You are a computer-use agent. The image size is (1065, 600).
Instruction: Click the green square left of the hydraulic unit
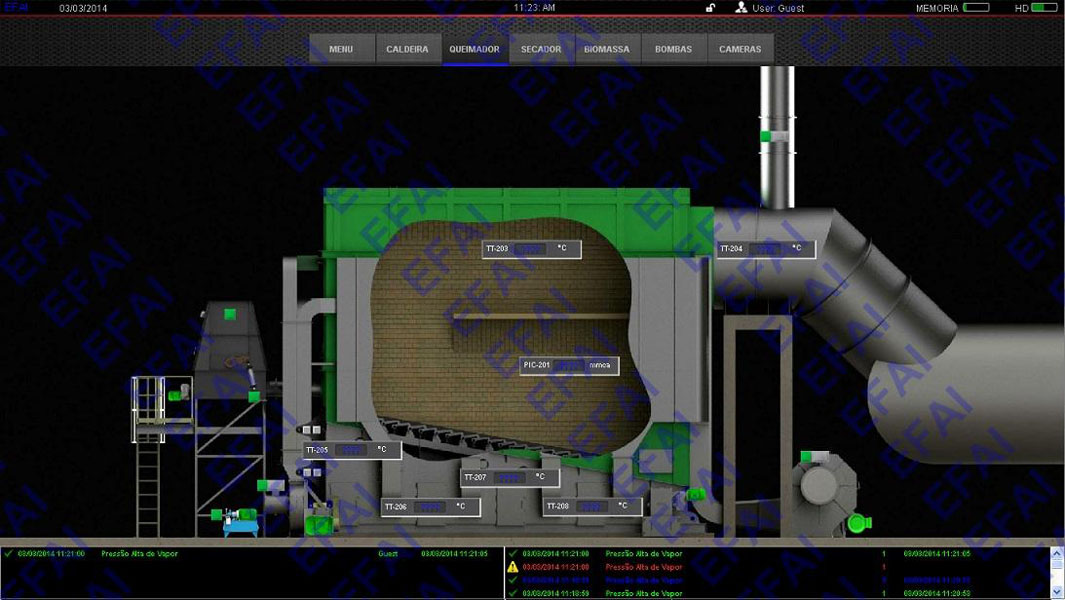217,515
